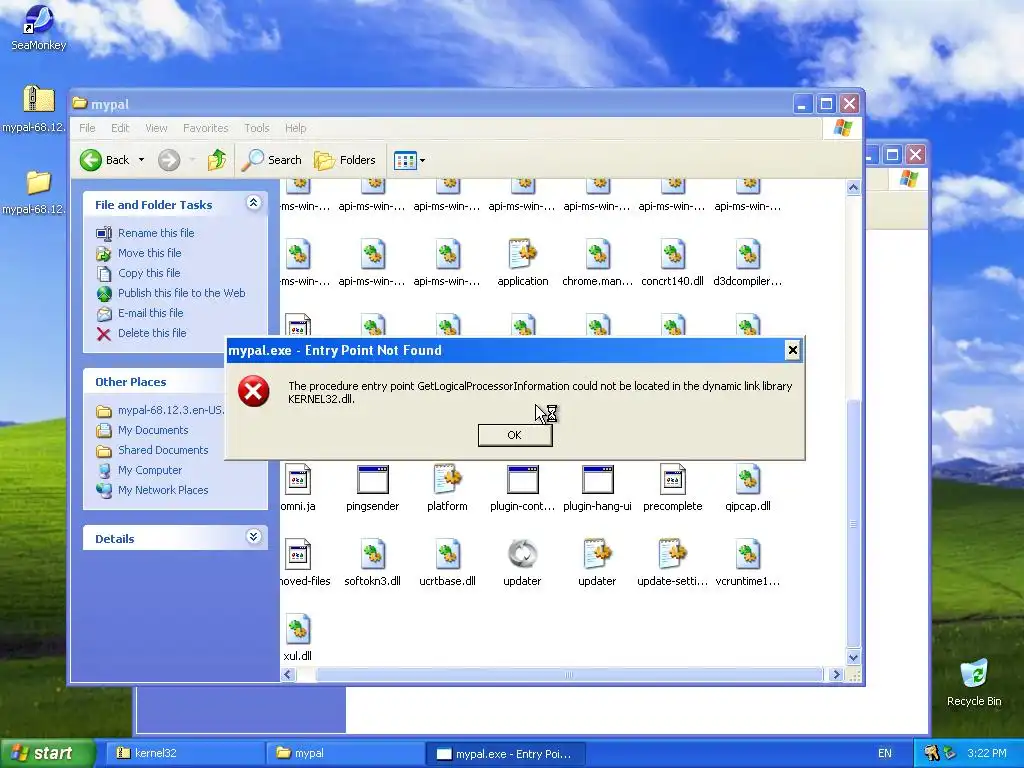Select the vcruntime140 dll file icon
This screenshot has width=1024, height=768.
coord(748,554)
